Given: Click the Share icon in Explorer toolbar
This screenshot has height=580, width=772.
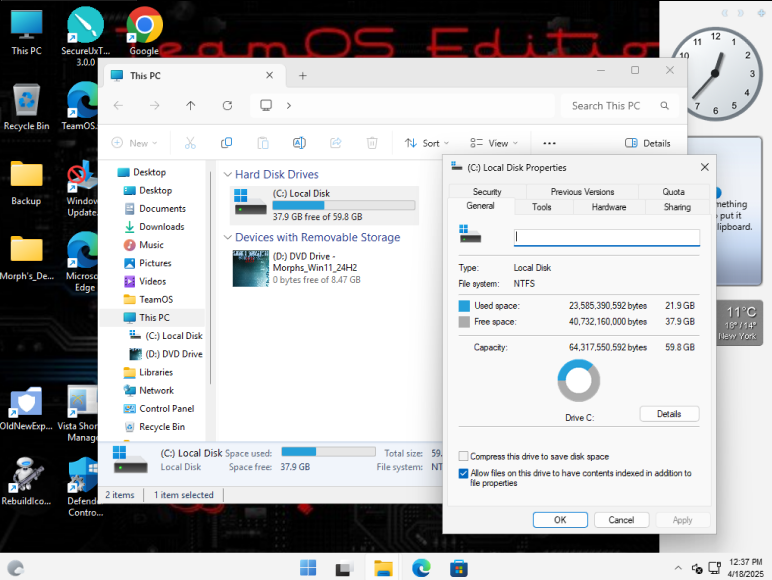Looking at the screenshot, I should pyautogui.click(x=336, y=143).
